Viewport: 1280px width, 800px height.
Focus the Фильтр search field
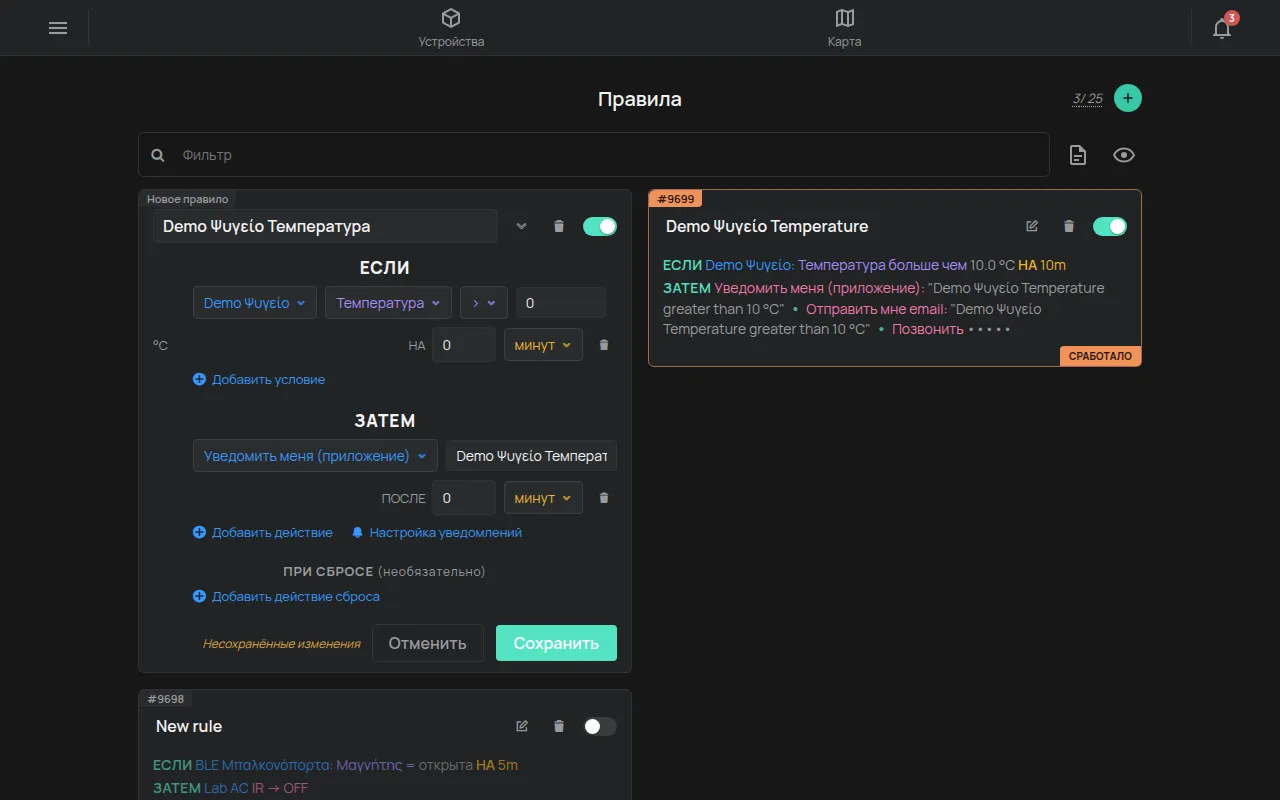pos(594,155)
